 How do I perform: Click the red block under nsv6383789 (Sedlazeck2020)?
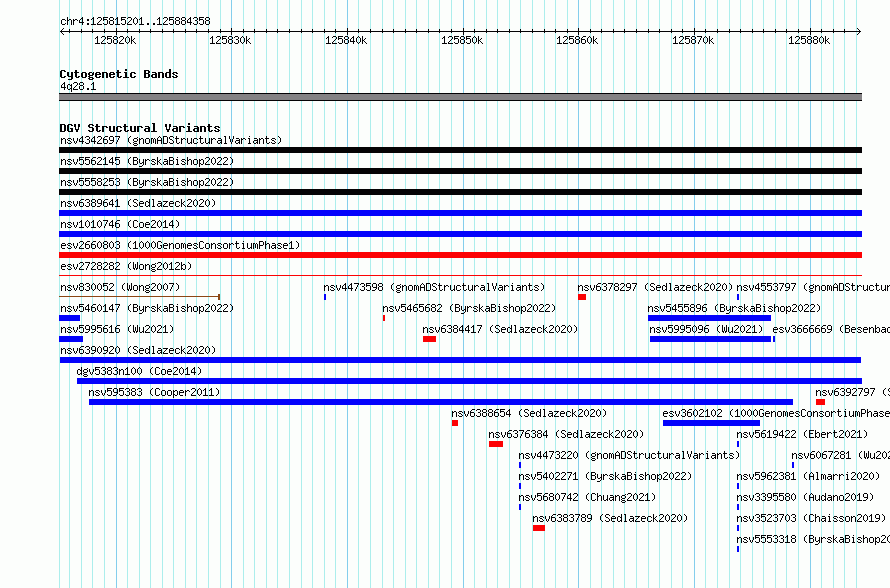(539, 528)
